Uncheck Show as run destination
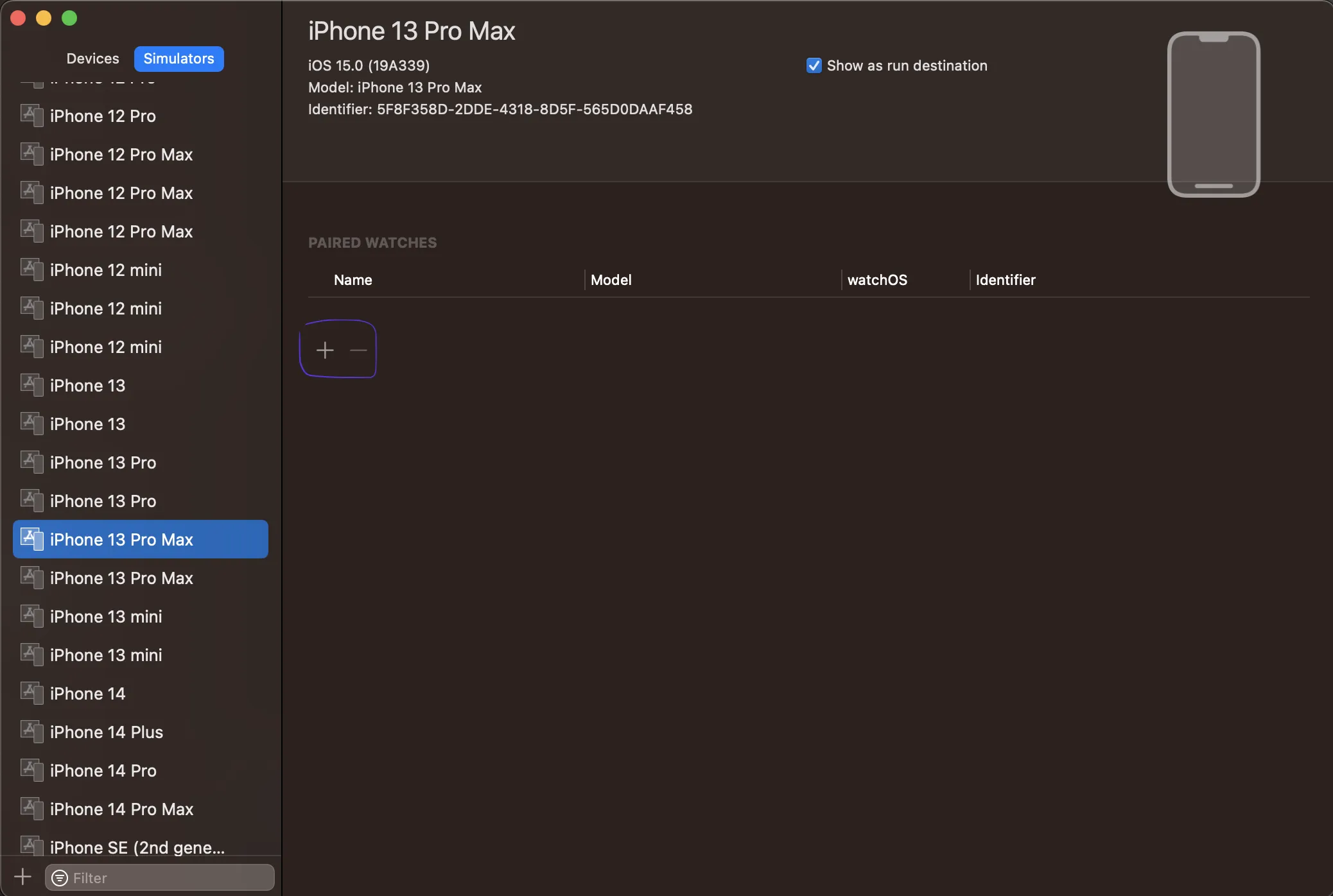Screen dimensions: 1333x896 click(x=814, y=65)
